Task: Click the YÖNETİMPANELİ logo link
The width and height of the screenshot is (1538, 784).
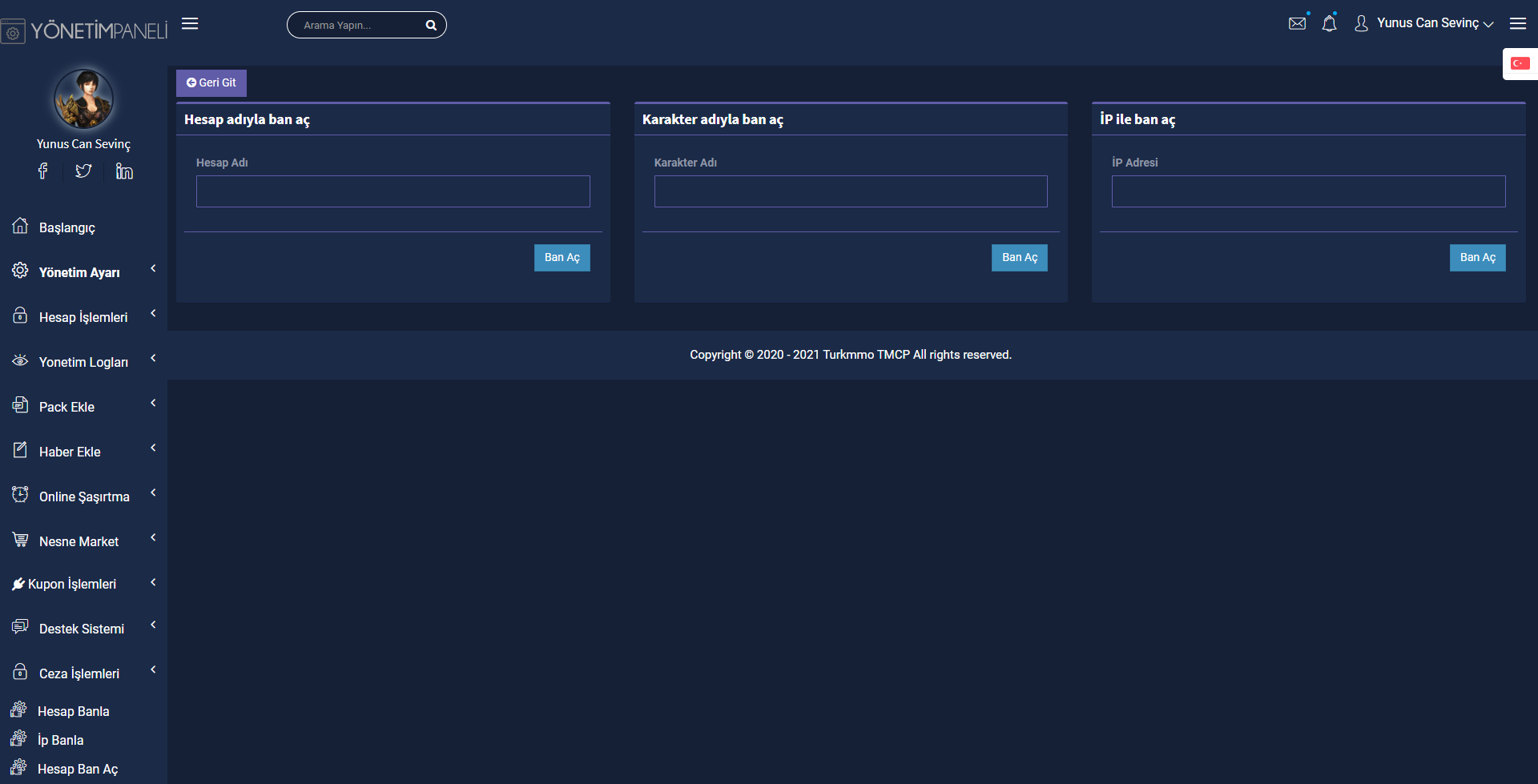Action: [84, 30]
